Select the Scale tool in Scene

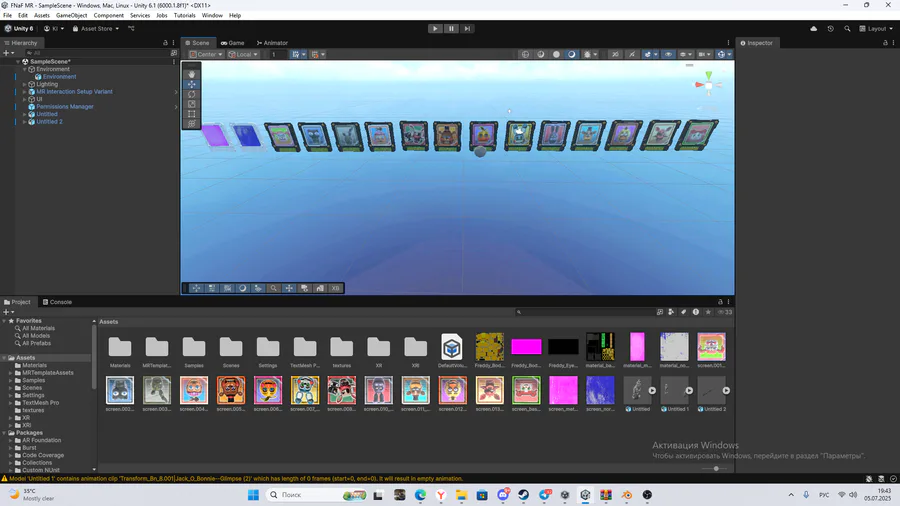[x=192, y=104]
